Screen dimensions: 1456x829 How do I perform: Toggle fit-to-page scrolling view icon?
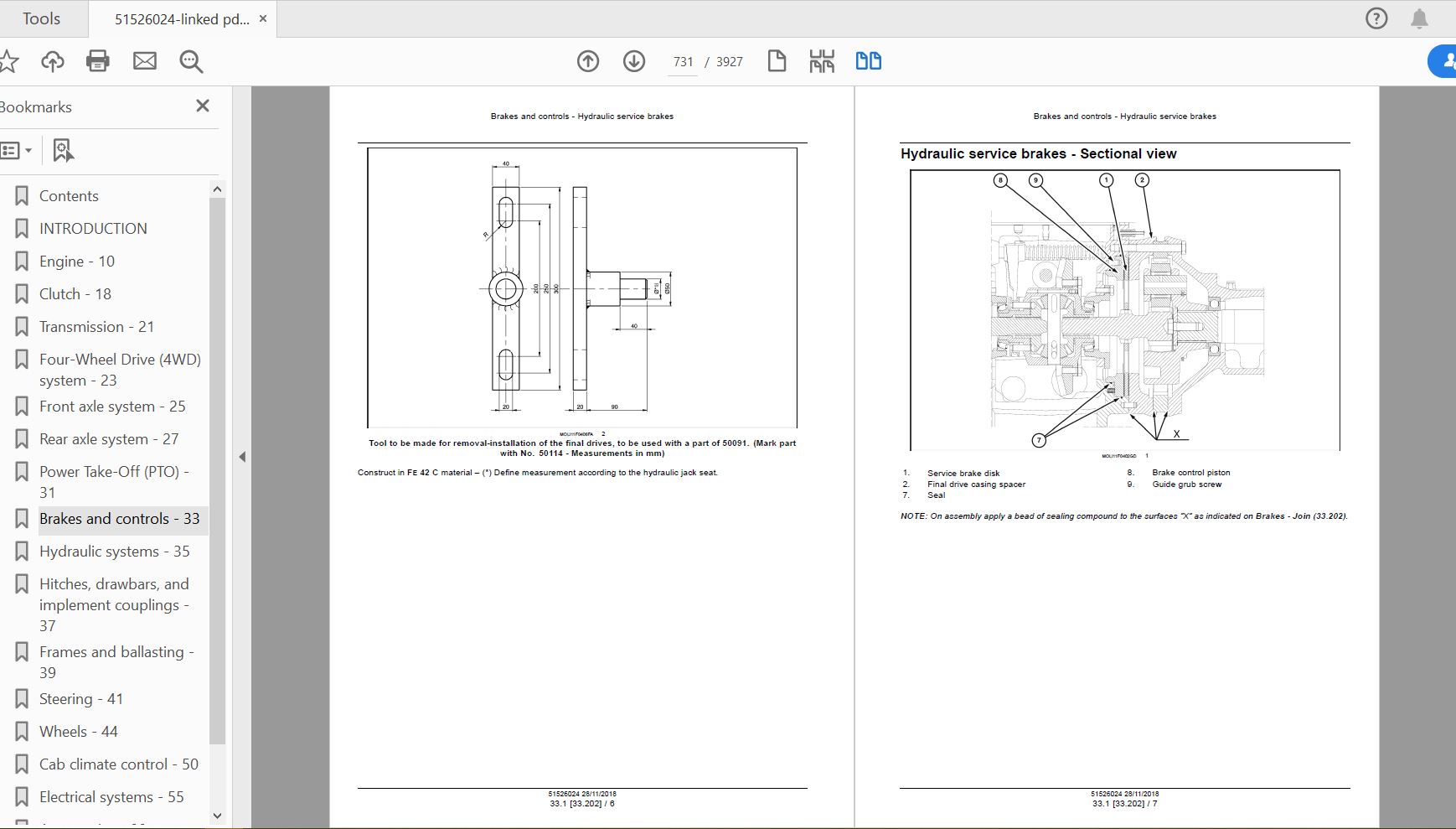tap(822, 61)
